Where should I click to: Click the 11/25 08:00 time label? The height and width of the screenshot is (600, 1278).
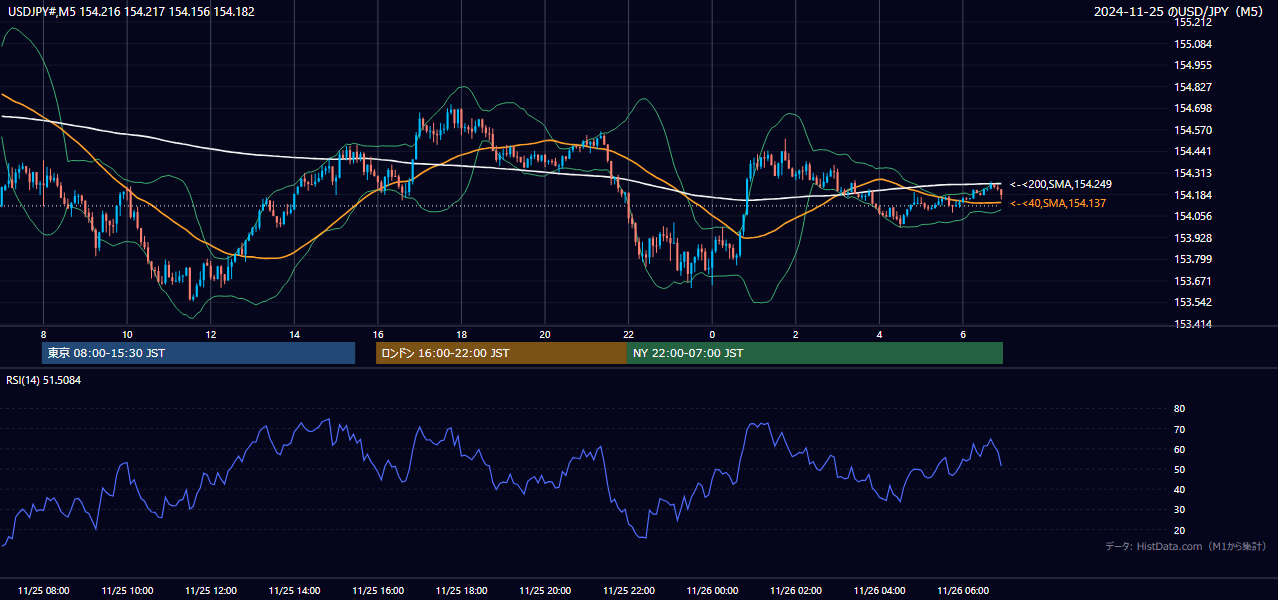[x=44, y=590]
